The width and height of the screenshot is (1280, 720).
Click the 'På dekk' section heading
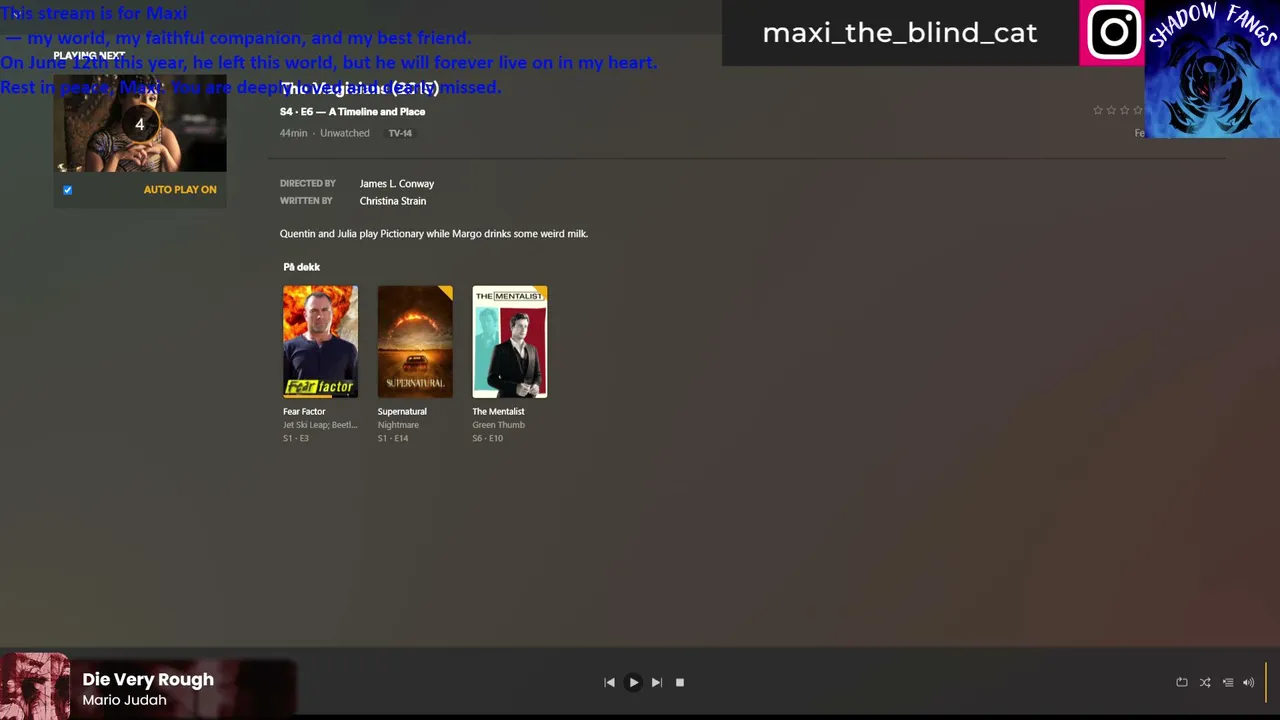(302, 267)
